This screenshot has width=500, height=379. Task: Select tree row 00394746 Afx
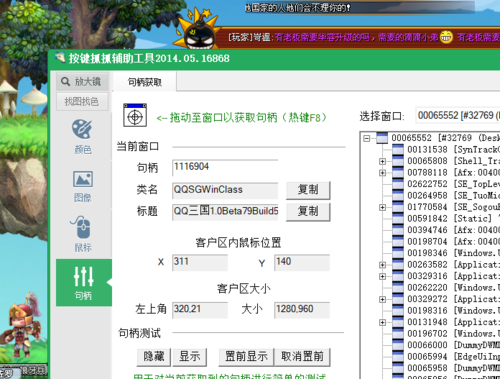453,230
